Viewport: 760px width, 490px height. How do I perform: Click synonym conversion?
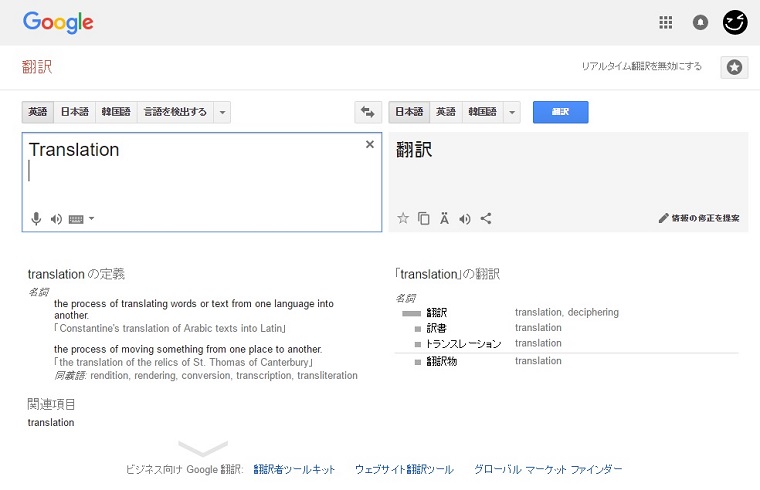206,376
